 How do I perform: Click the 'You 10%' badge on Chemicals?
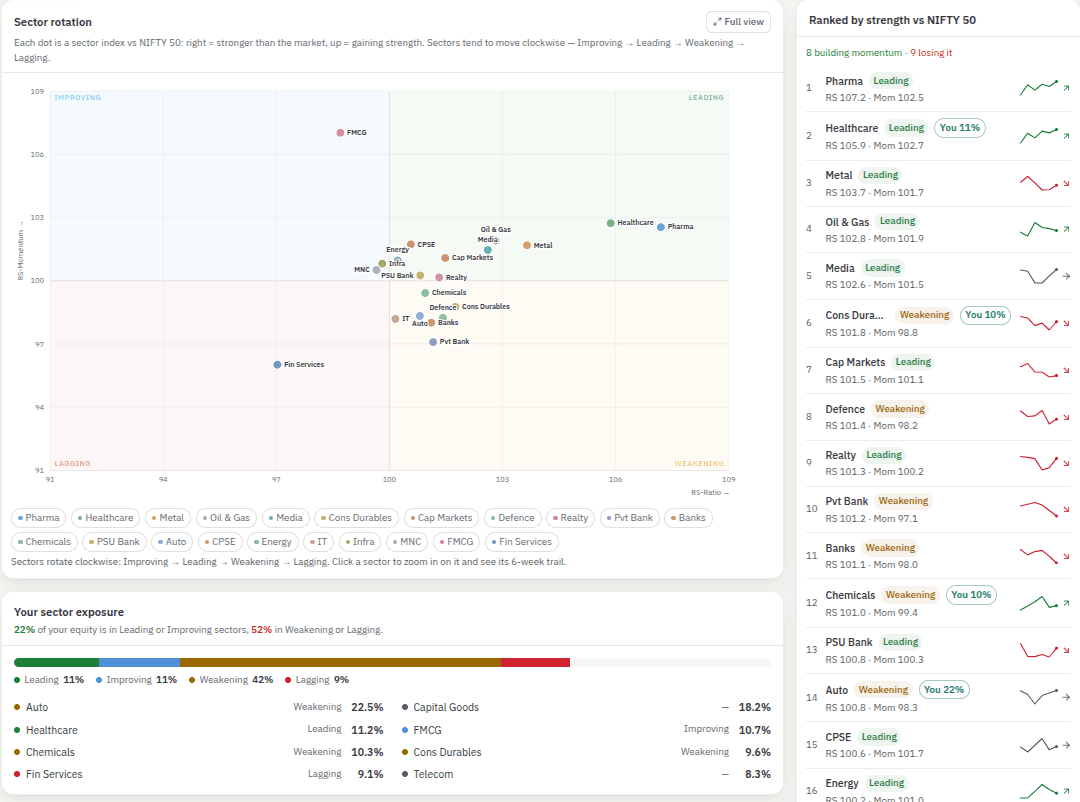(970, 595)
